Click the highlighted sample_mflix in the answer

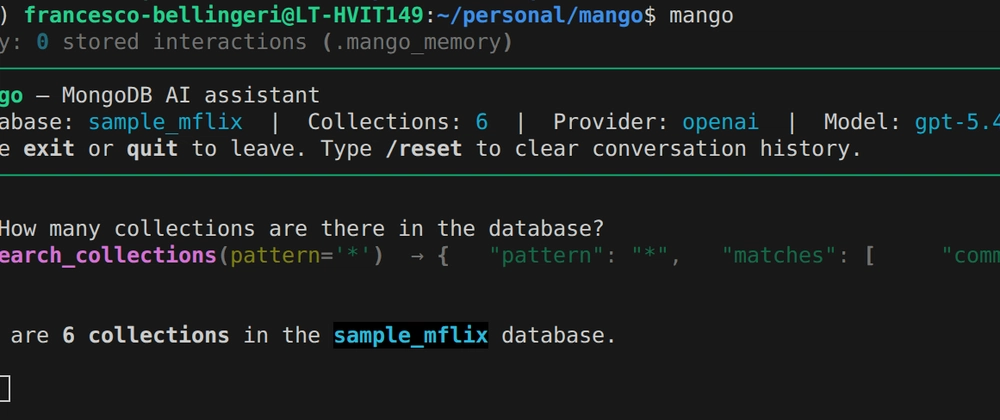tap(410, 335)
